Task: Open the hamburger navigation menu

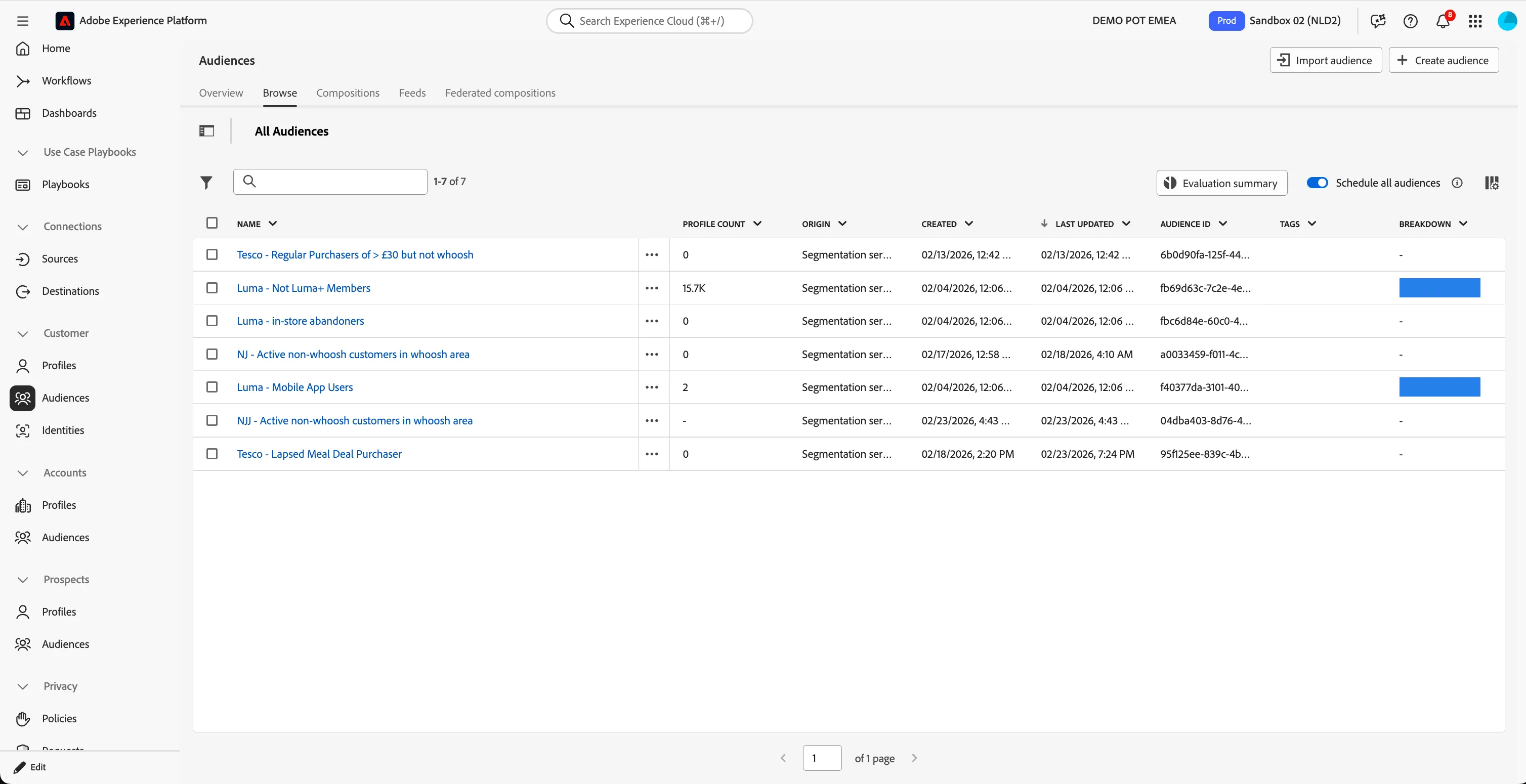Action: point(22,21)
